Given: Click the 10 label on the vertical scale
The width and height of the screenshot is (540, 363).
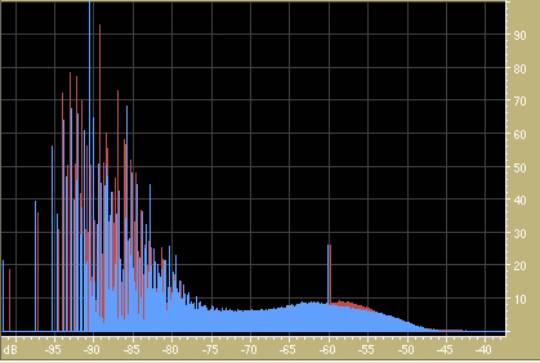Looking at the screenshot, I should pyautogui.click(x=519, y=299).
